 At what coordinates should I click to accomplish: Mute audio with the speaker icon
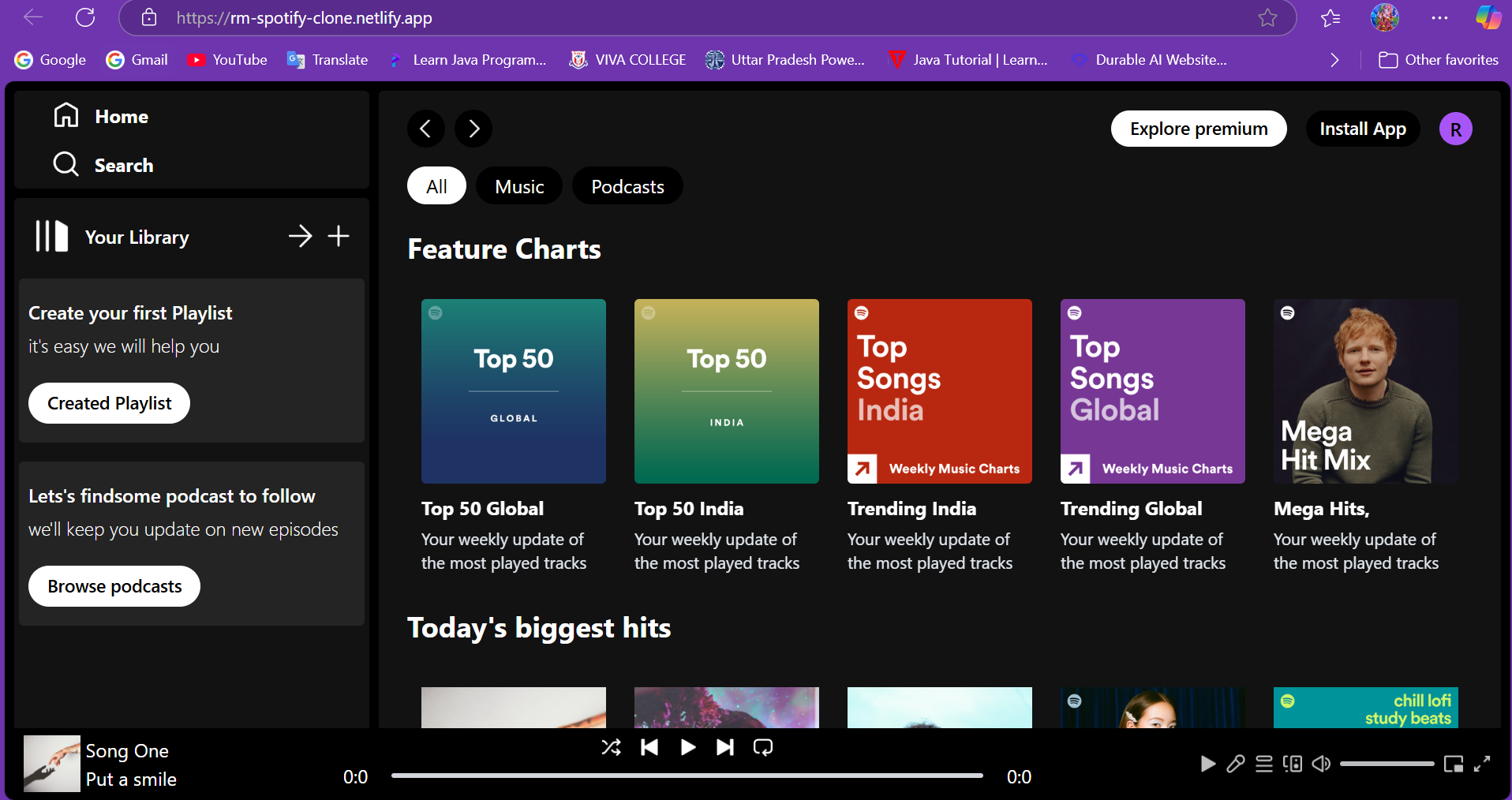tap(1321, 764)
